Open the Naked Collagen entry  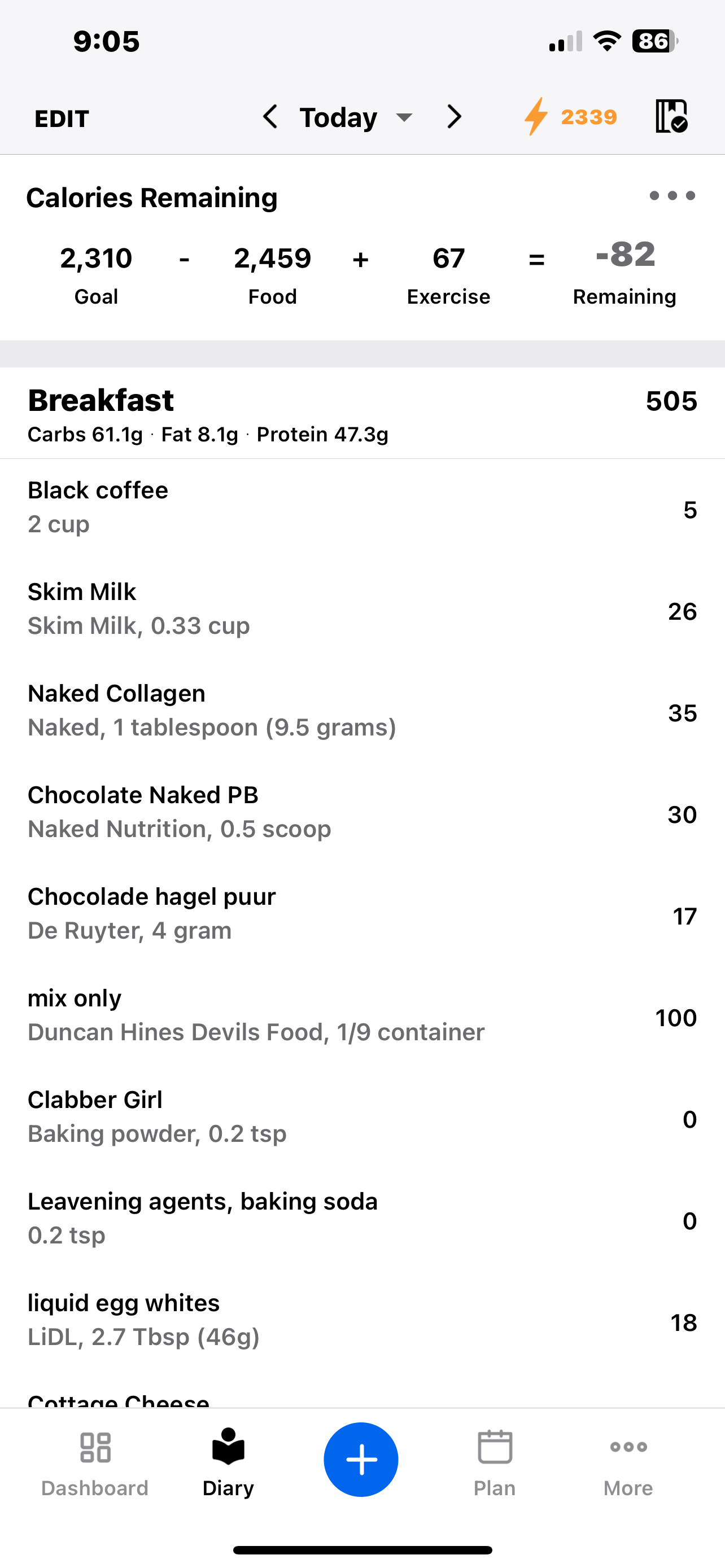pos(362,712)
